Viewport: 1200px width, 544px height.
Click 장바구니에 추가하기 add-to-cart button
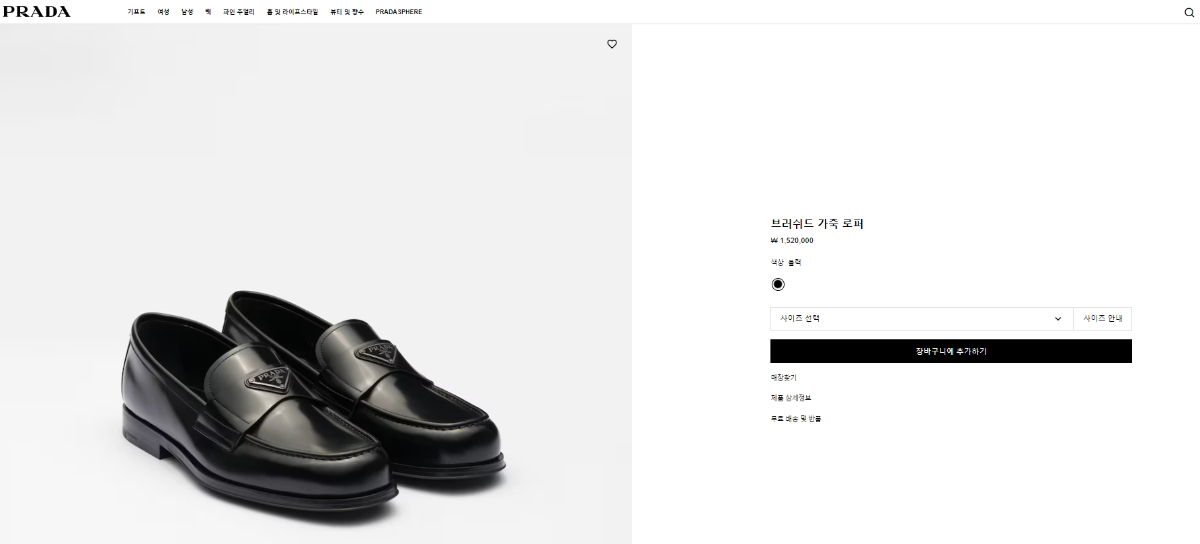coord(950,351)
